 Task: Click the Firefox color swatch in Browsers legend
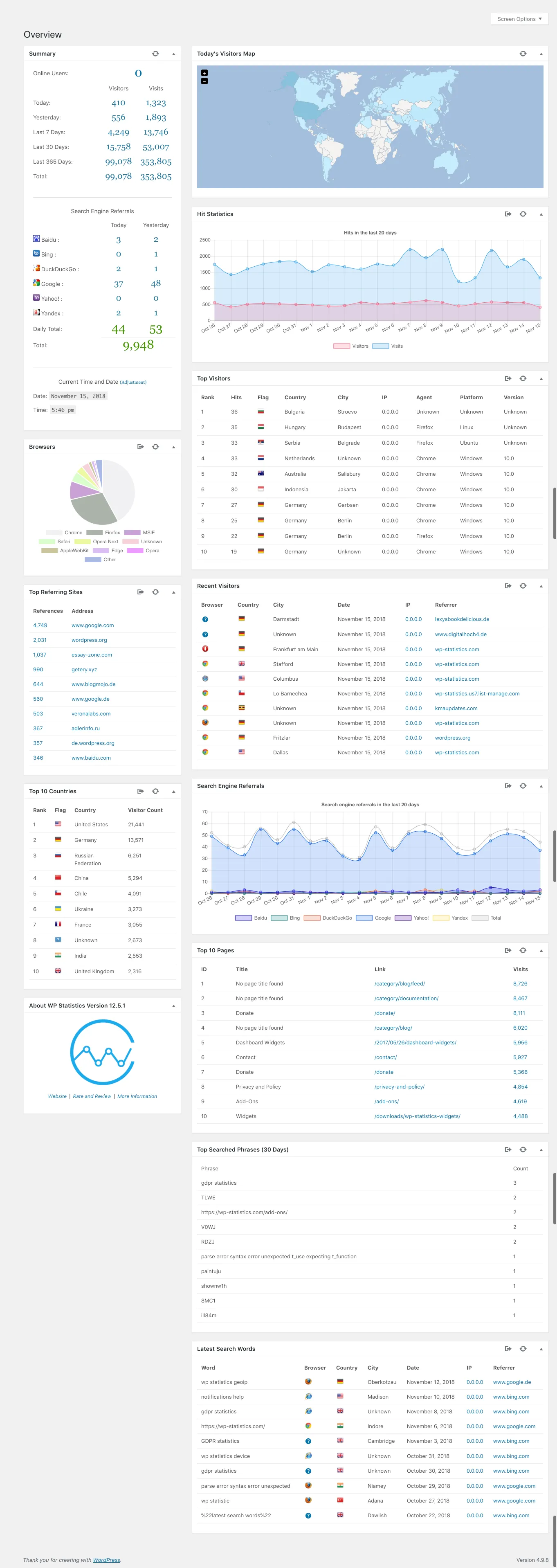point(94,533)
